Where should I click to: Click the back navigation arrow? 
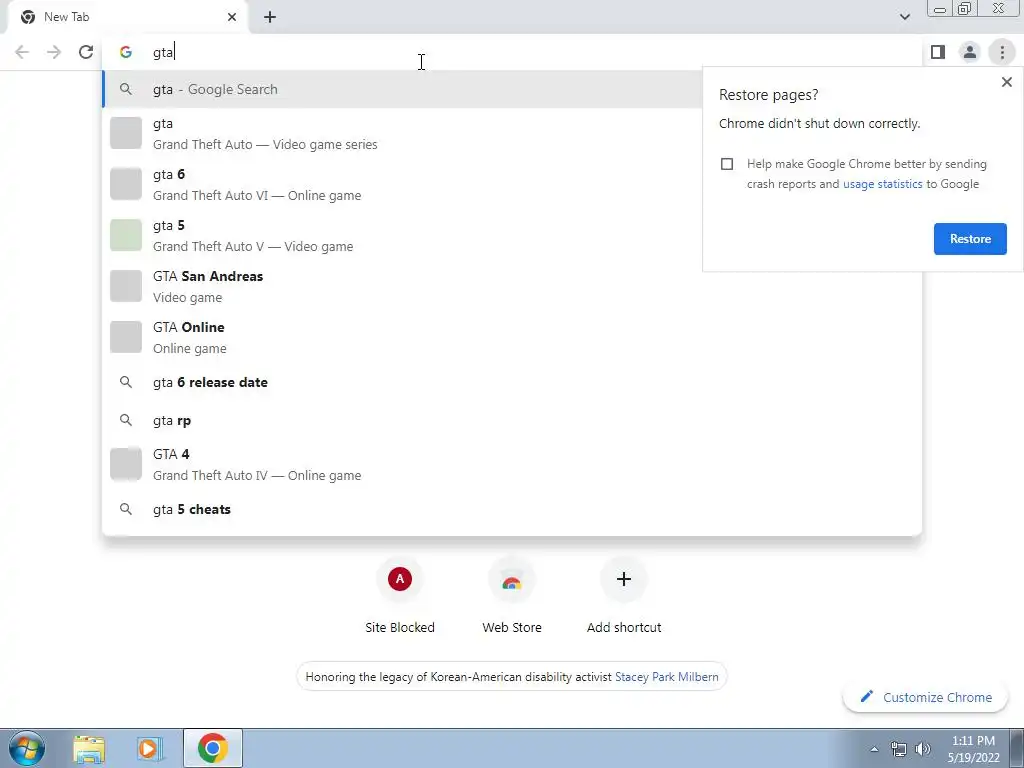[x=22, y=52]
